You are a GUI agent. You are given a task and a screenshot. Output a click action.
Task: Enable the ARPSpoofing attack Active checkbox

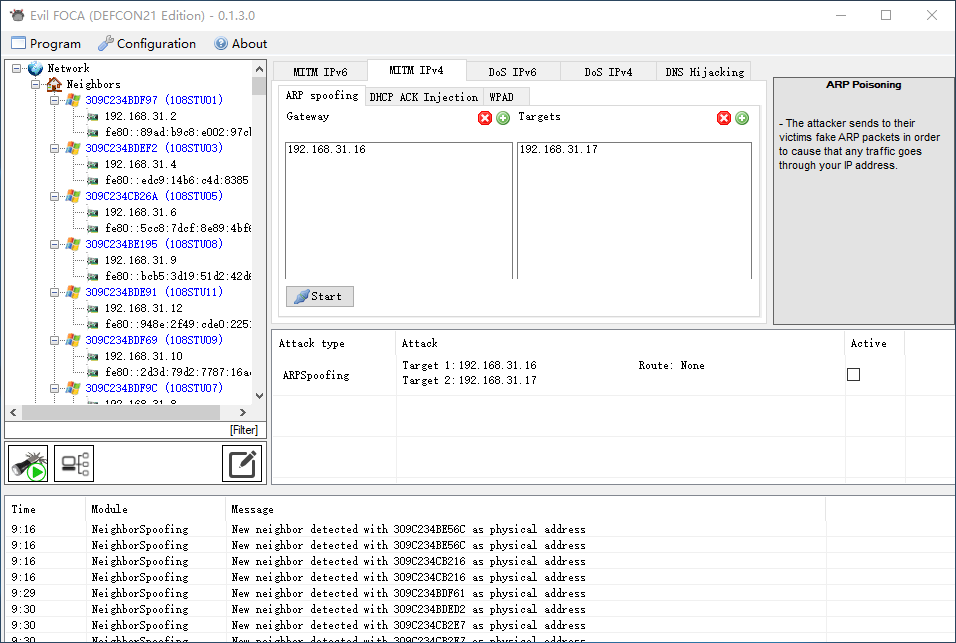[x=854, y=374]
